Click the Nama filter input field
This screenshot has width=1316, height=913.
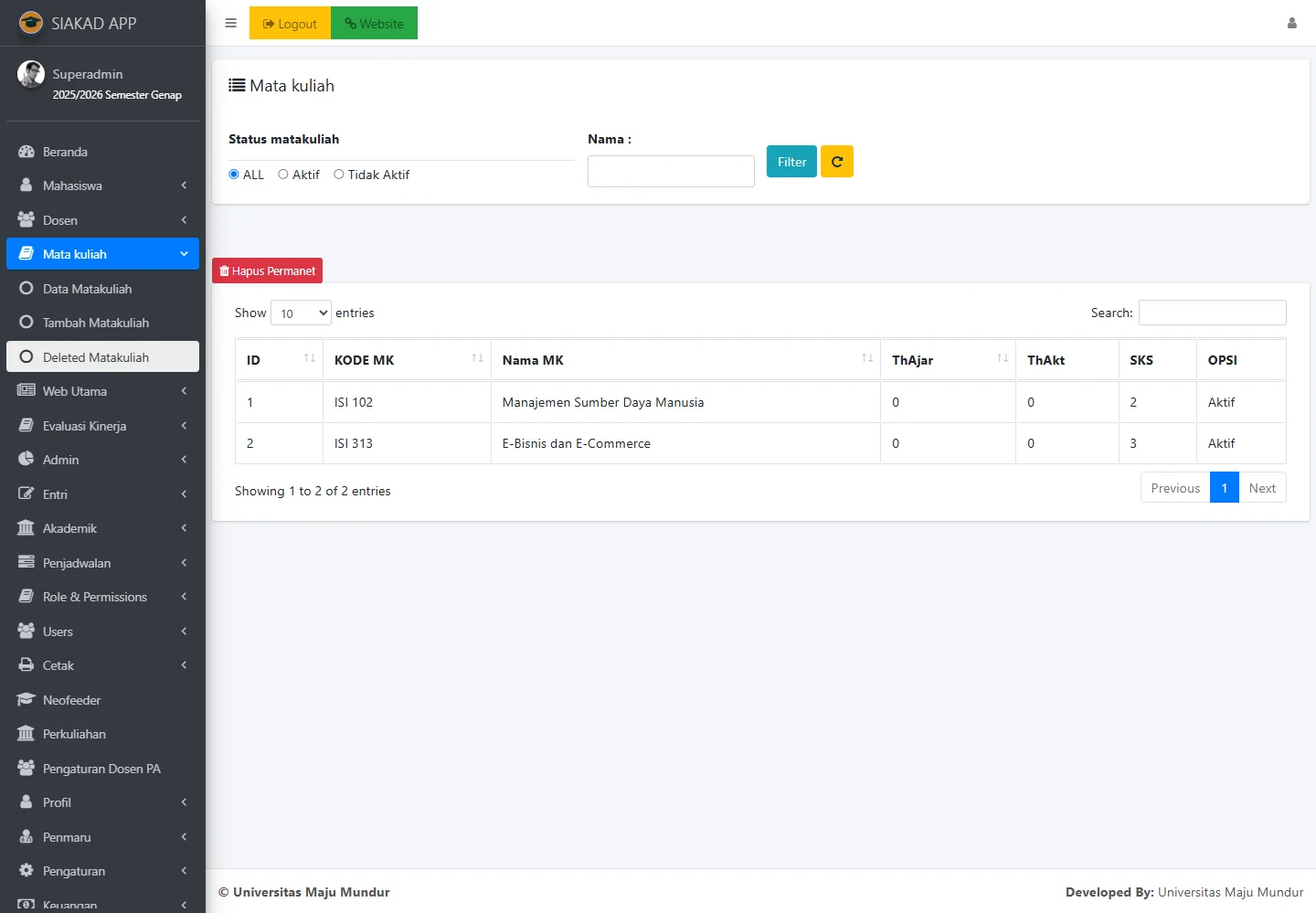pos(671,171)
